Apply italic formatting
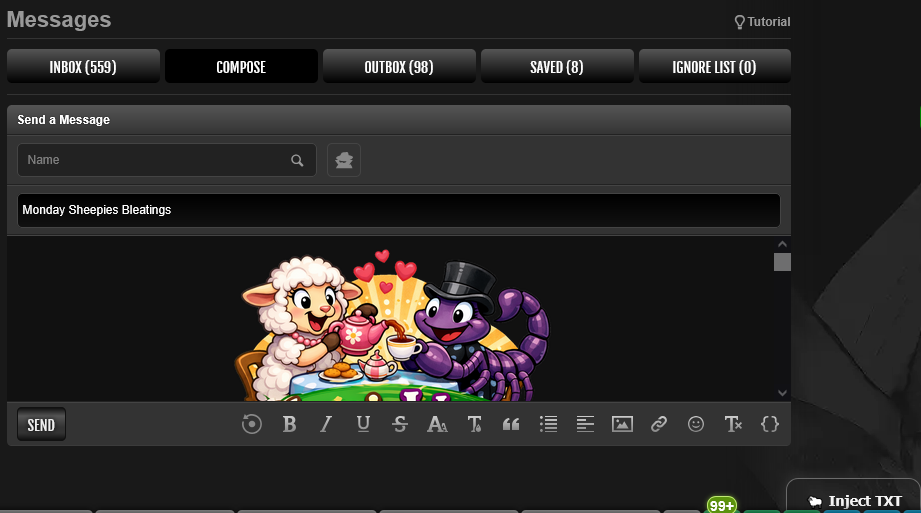Screen dimensions: 921x513 [x=325, y=424]
